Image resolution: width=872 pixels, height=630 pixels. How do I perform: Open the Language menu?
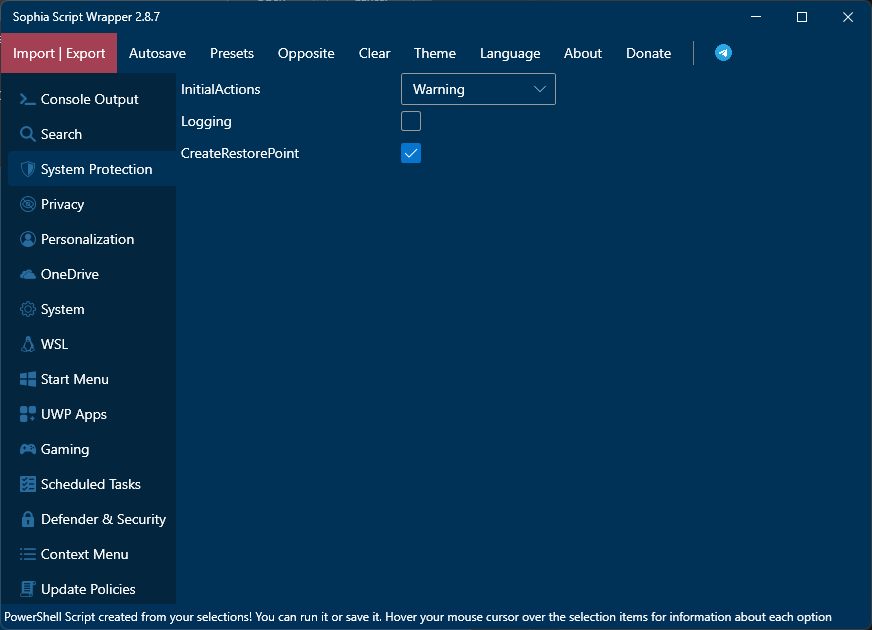click(x=510, y=53)
